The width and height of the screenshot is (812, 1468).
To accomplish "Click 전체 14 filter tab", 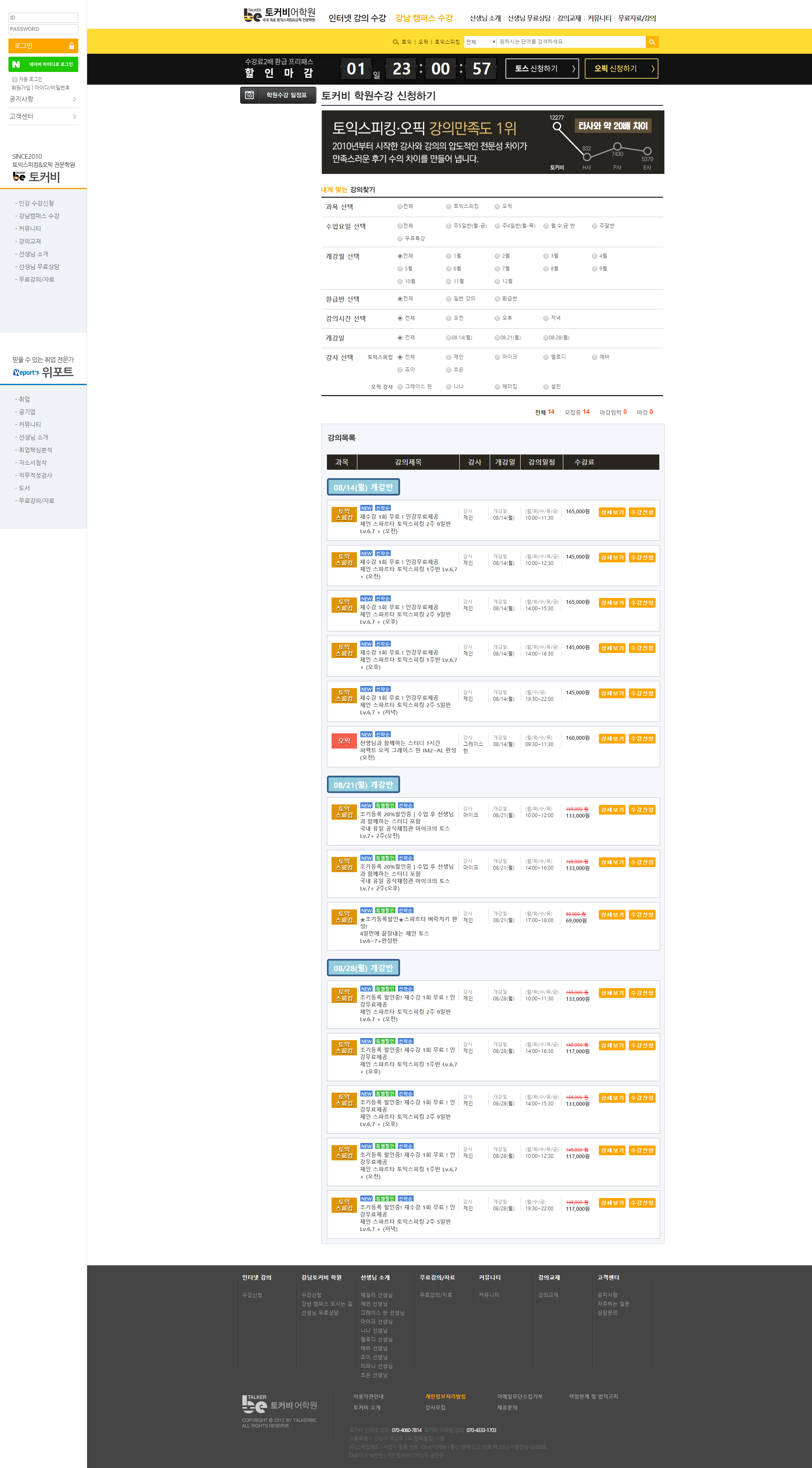I will [x=544, y=412].
